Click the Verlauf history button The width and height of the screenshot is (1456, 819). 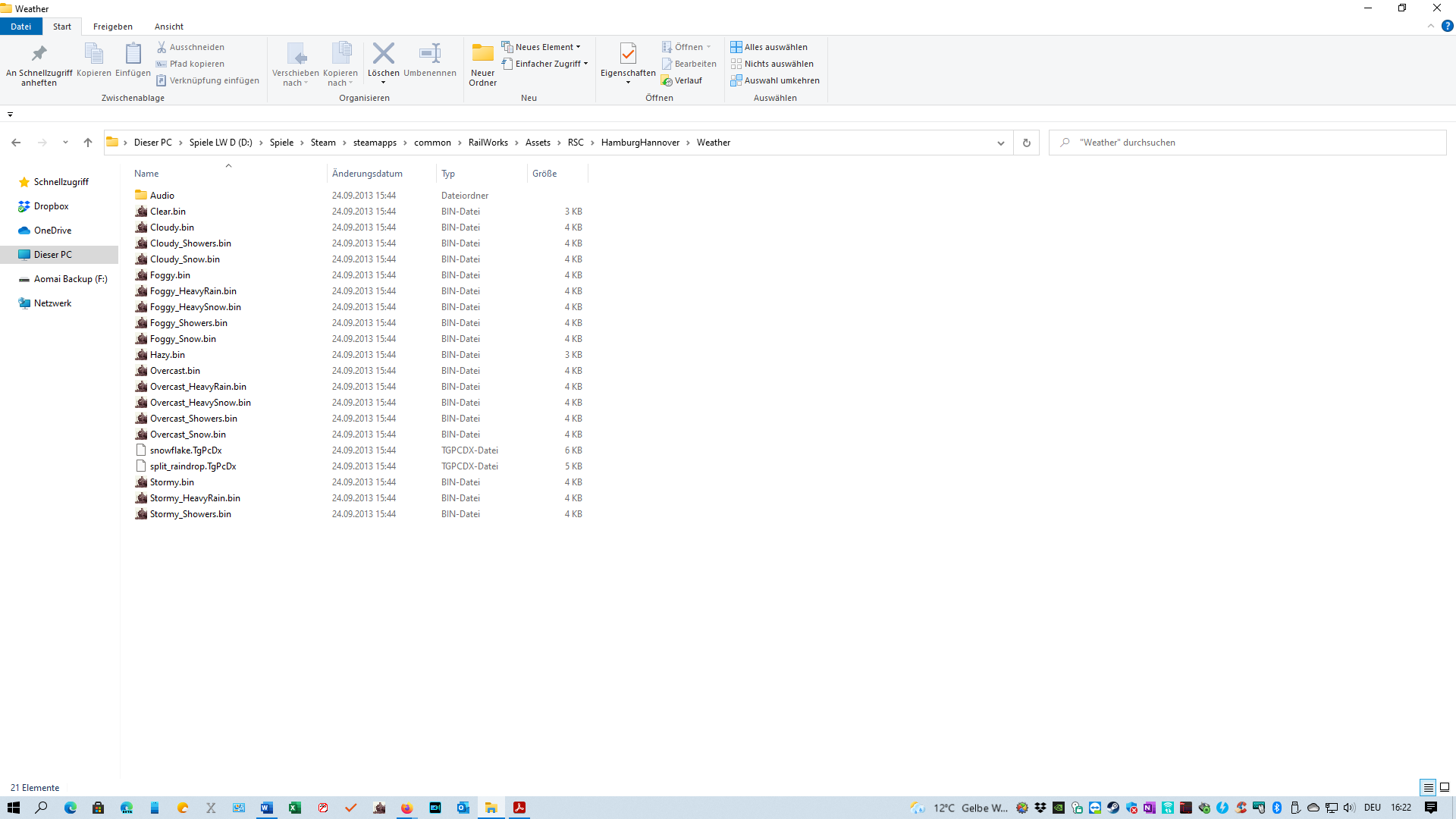coord(682,80)
